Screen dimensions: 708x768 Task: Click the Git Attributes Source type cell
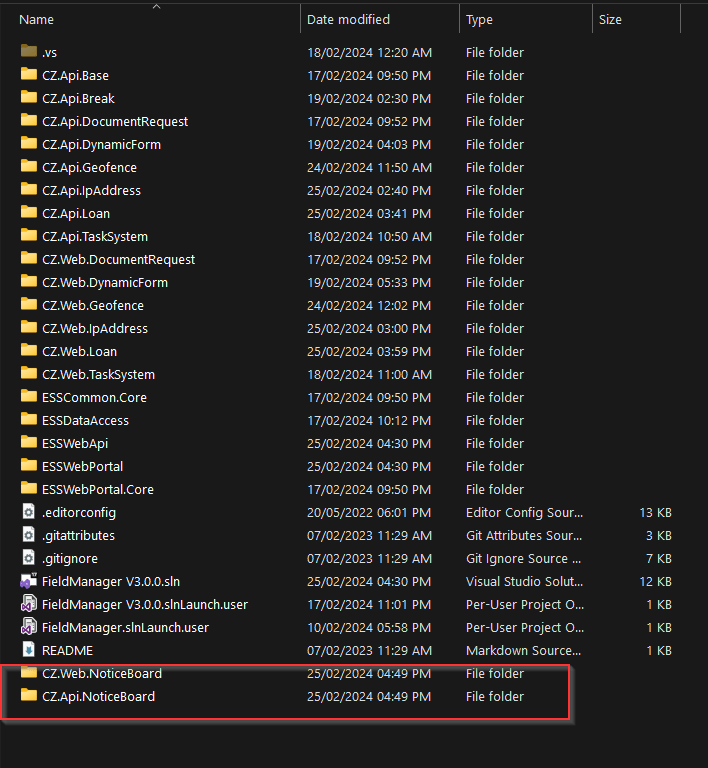coord(524,536)
